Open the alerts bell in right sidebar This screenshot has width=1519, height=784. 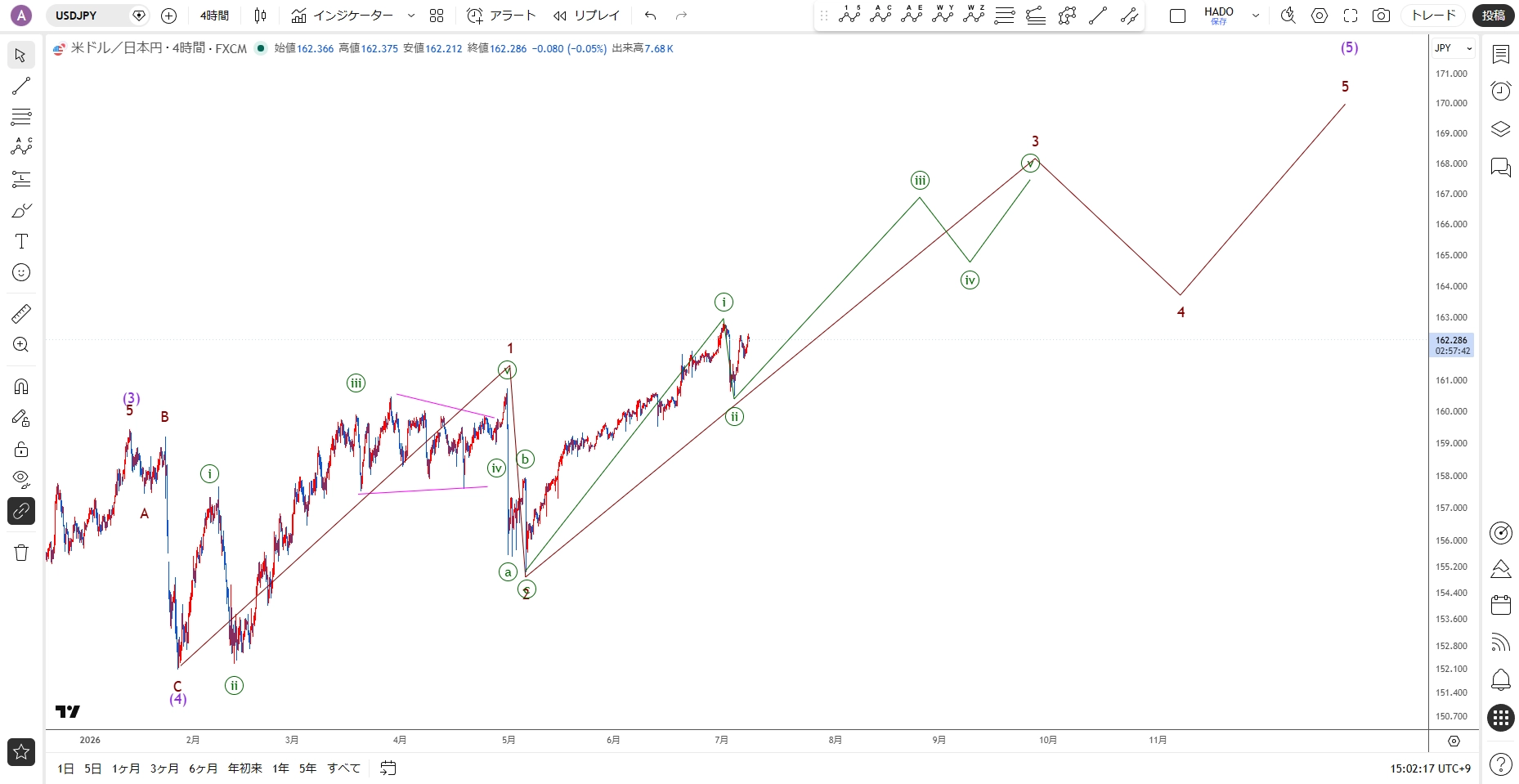1500,680
